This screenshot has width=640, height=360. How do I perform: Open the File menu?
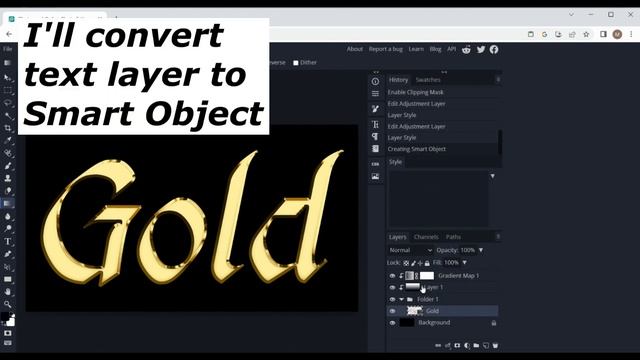click(7, 49)
